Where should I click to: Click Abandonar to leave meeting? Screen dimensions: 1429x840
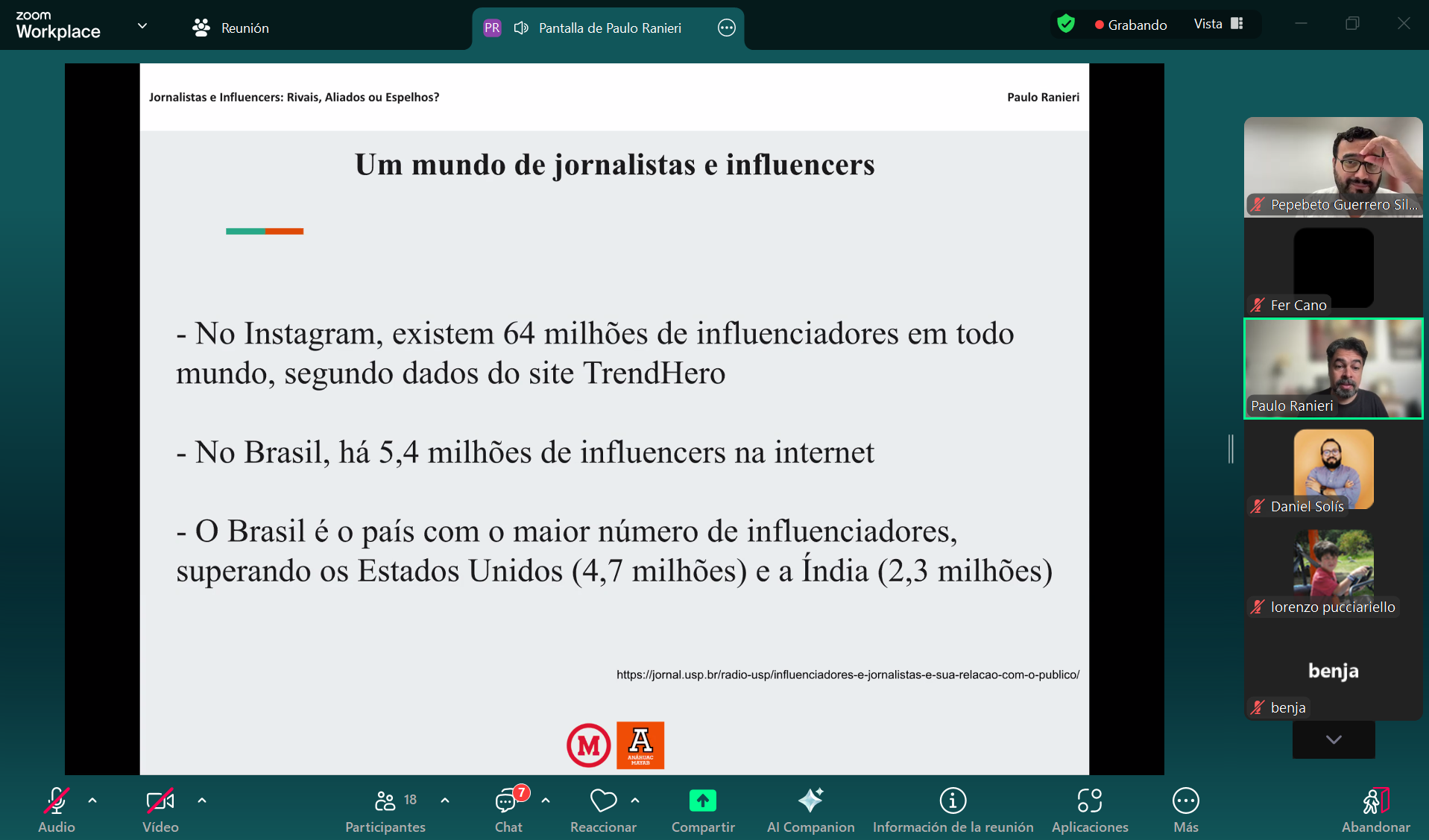[x=1375, y=809]
